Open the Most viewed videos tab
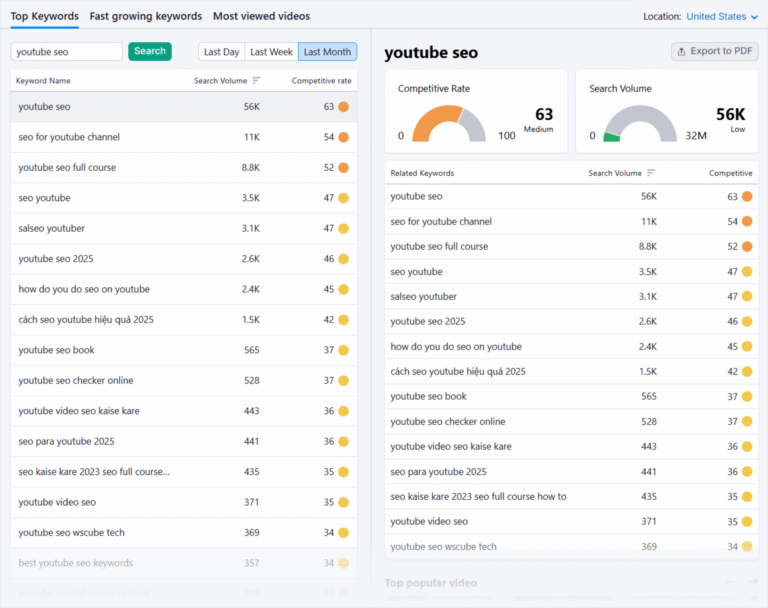 (261, 16)
